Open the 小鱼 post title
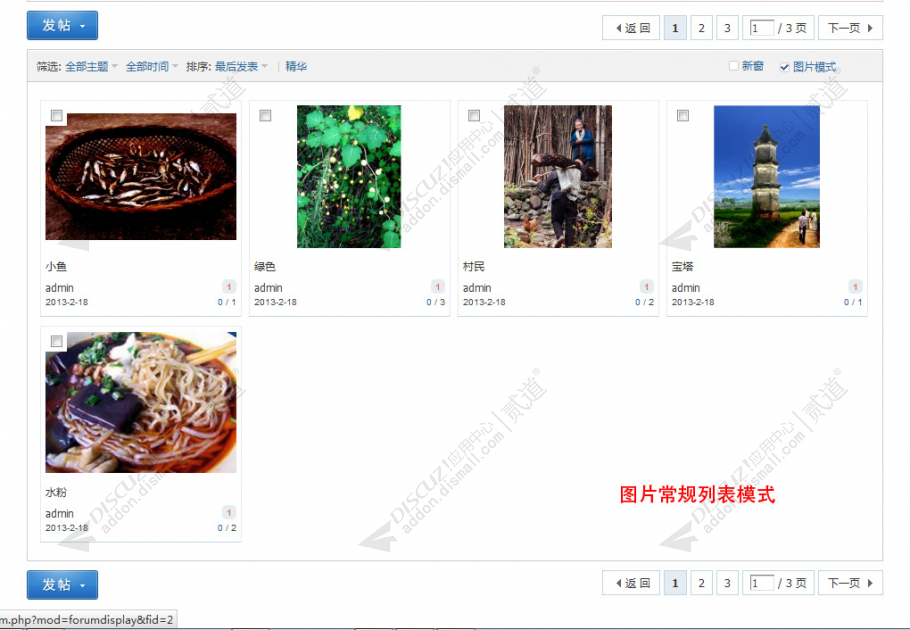This screenshot has width=910, height=630. tap(56, 266)
